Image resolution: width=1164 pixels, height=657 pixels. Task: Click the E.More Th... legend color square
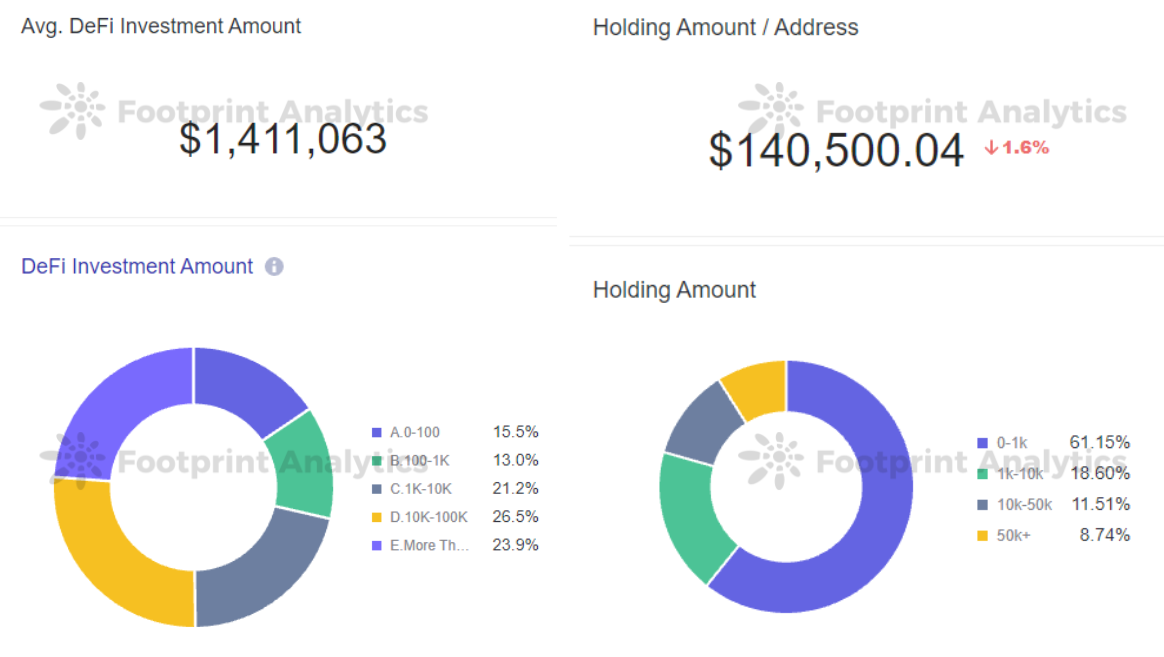coord(377,545)
